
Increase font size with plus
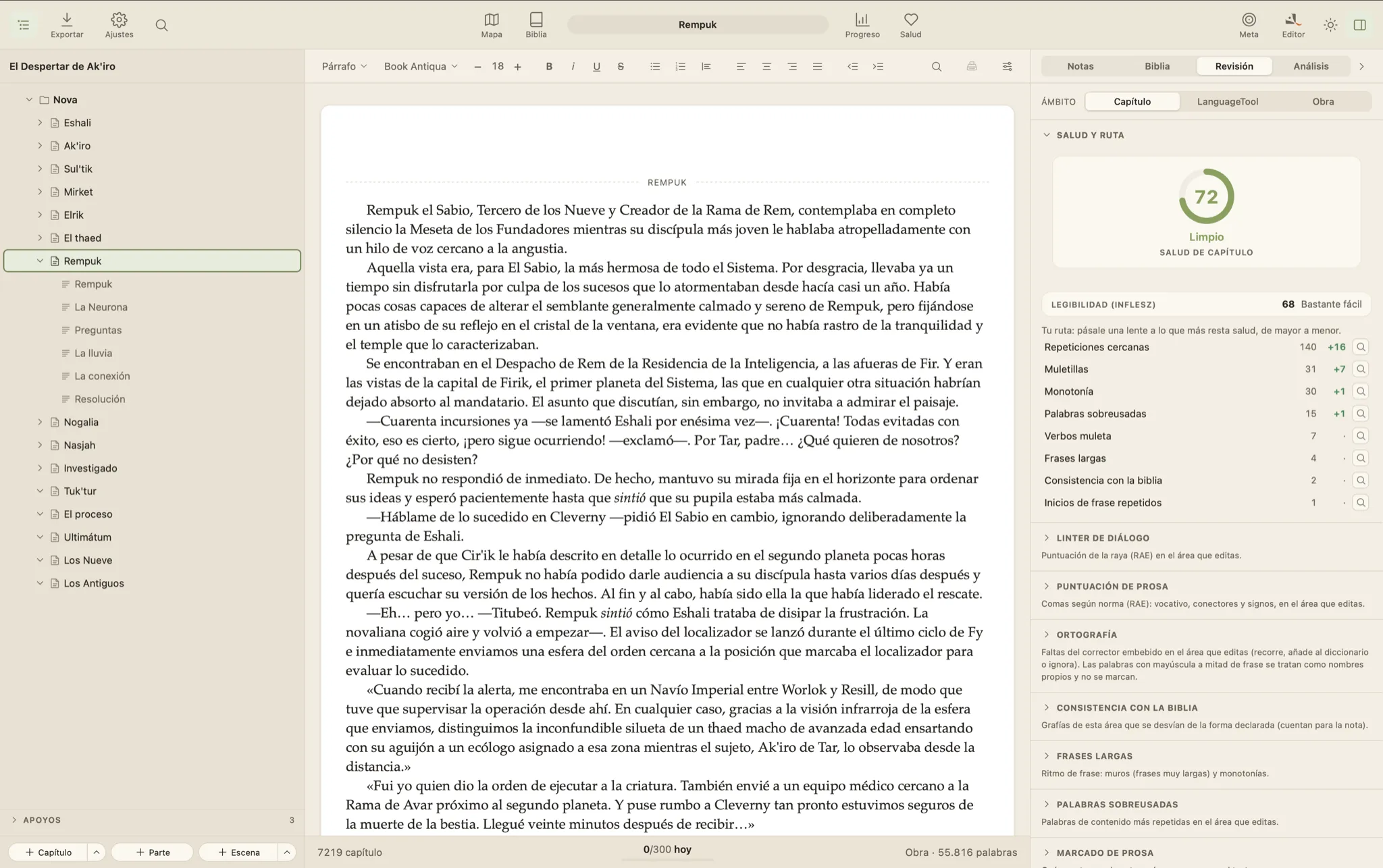point(517,66)
